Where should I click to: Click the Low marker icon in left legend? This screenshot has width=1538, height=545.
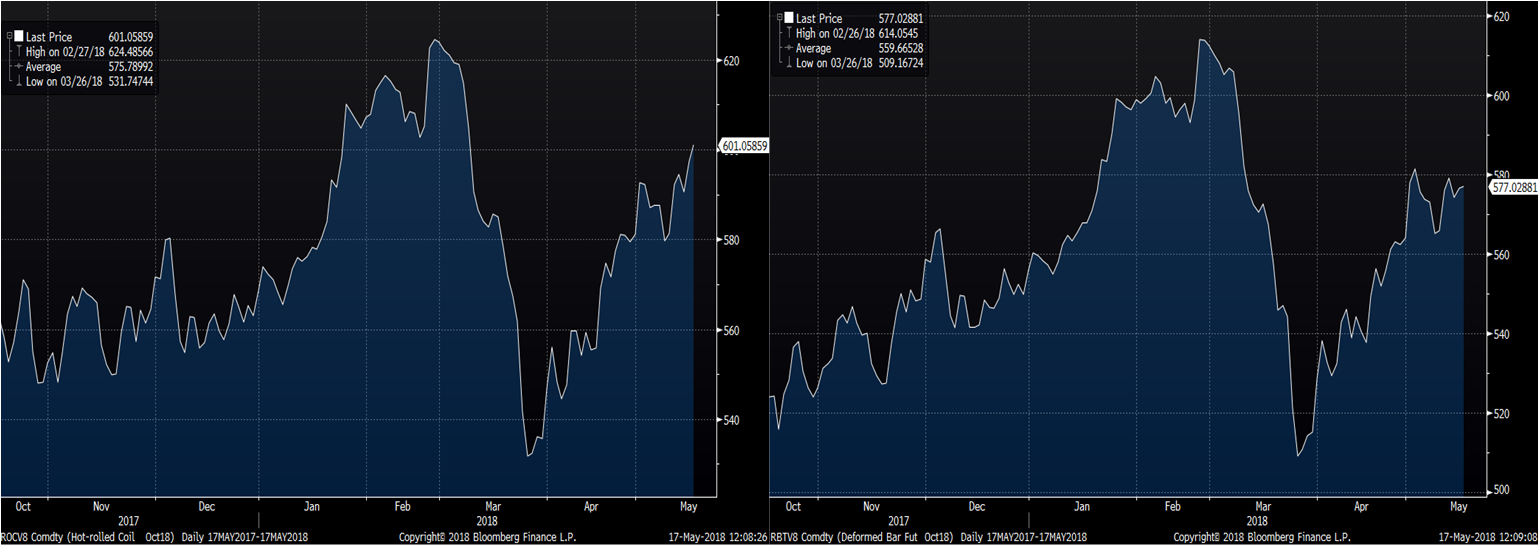tap(18, 81)
